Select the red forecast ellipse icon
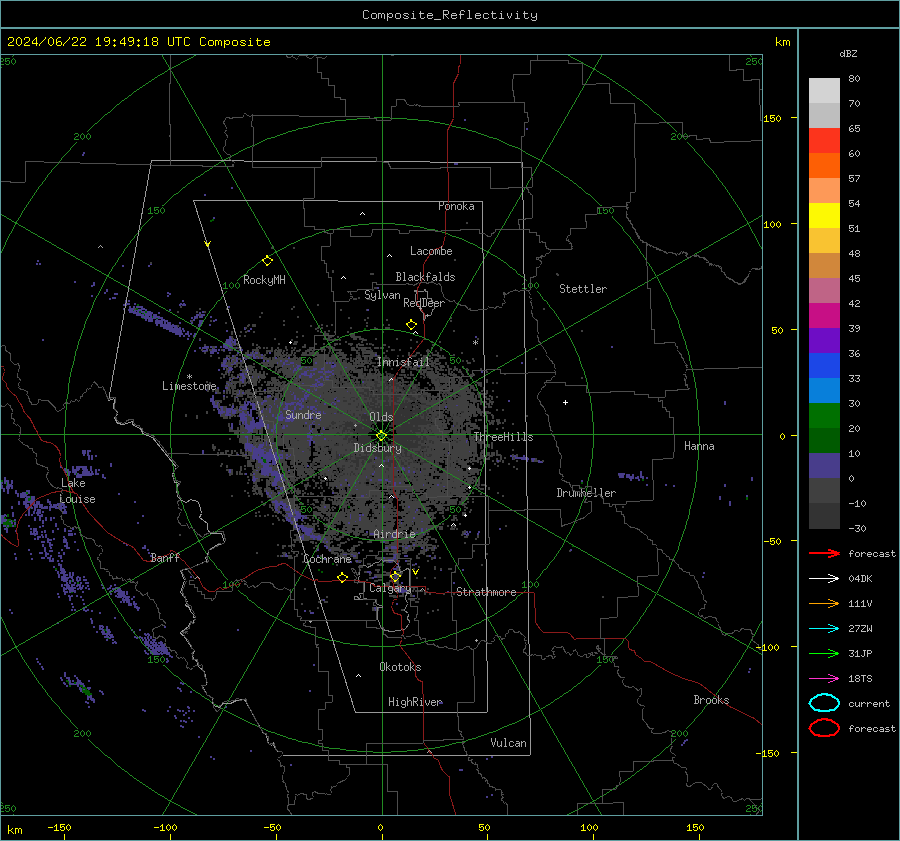Image resolution: width=900 pixels, height=841 pixels. point(824,728)
